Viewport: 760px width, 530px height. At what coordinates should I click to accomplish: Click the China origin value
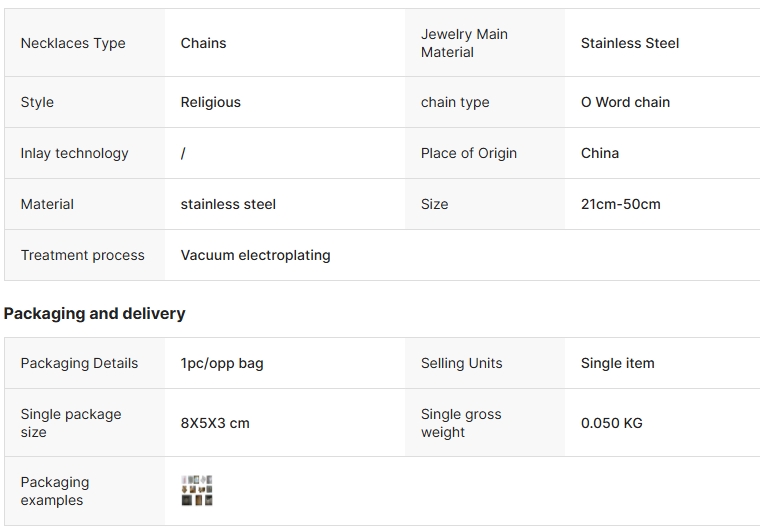[600, 153]
